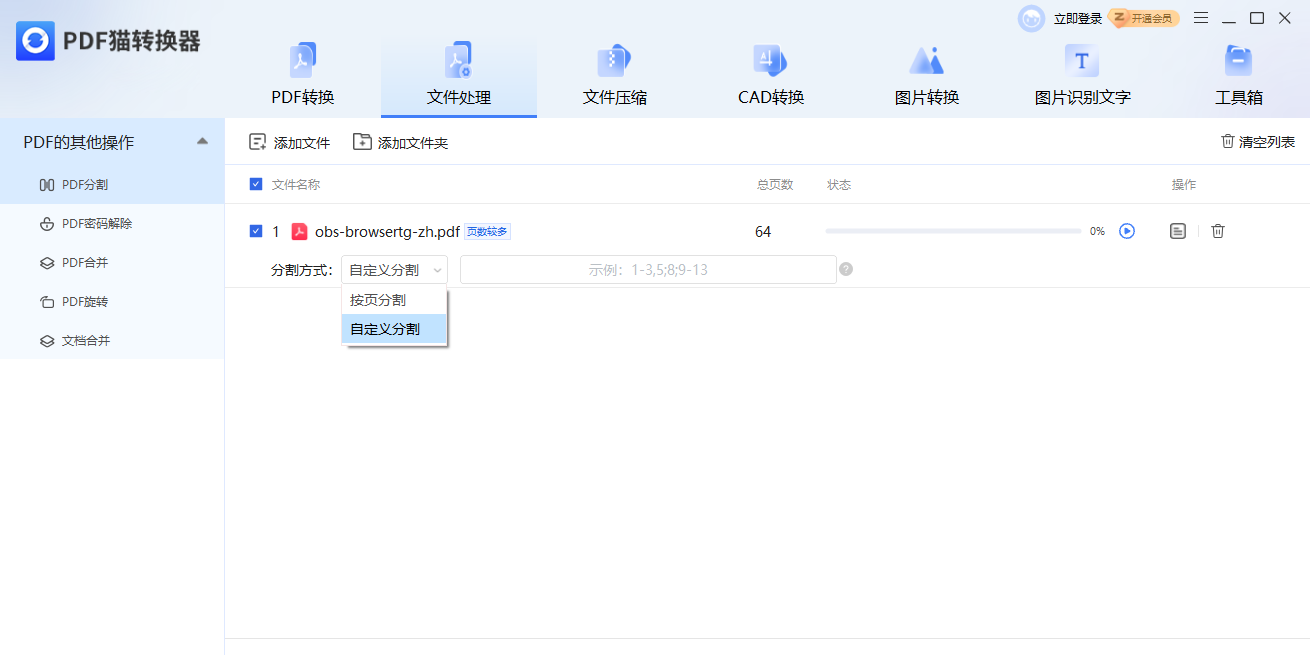Uncheck obs-browsertg-zh.pdf row checkbox
Image resolution: width=1310 pixels, height=655 pixels.
click(x=256, y=231)
